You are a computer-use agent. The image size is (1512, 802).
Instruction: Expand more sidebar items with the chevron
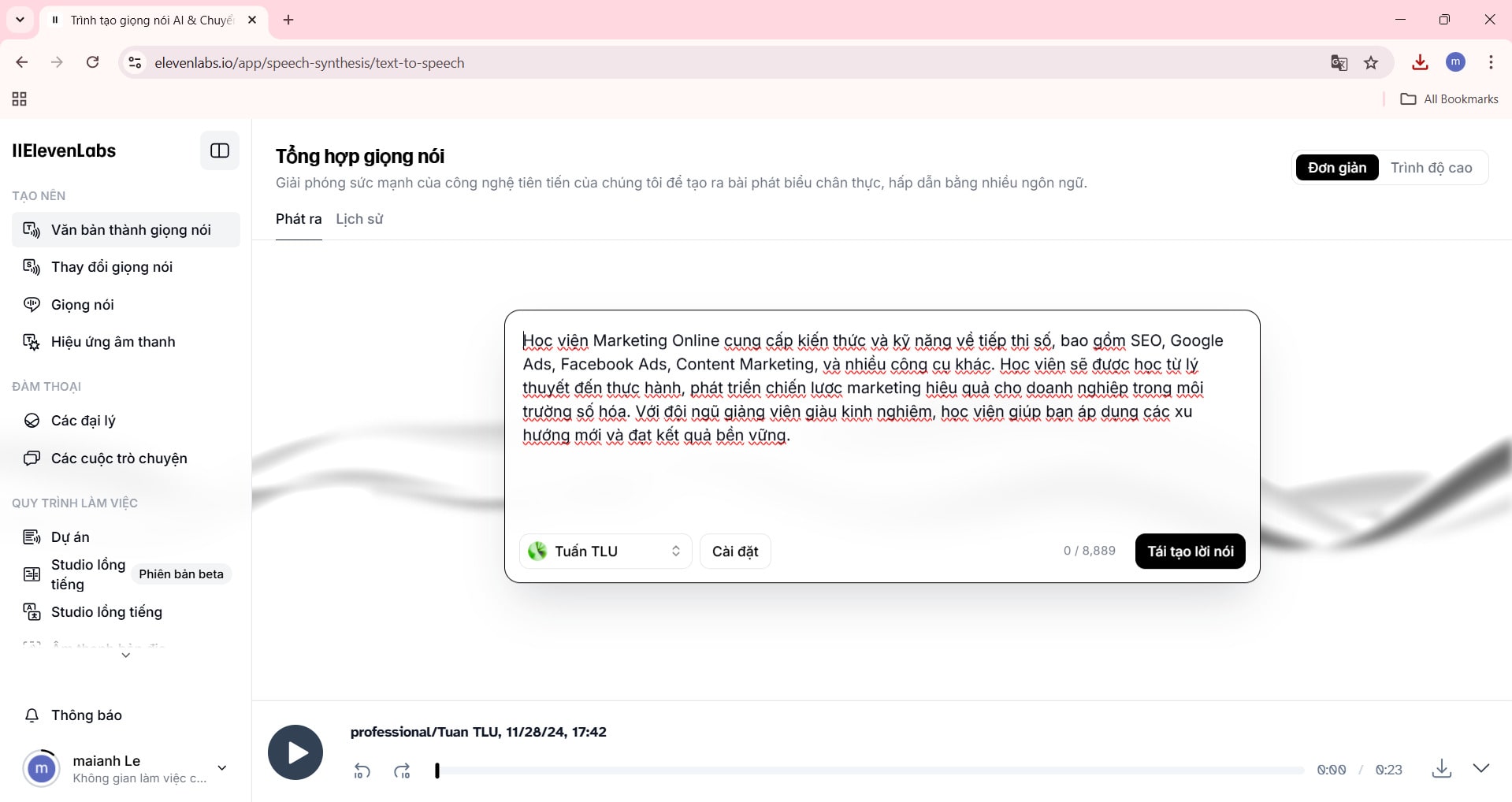tap(125, 655)
